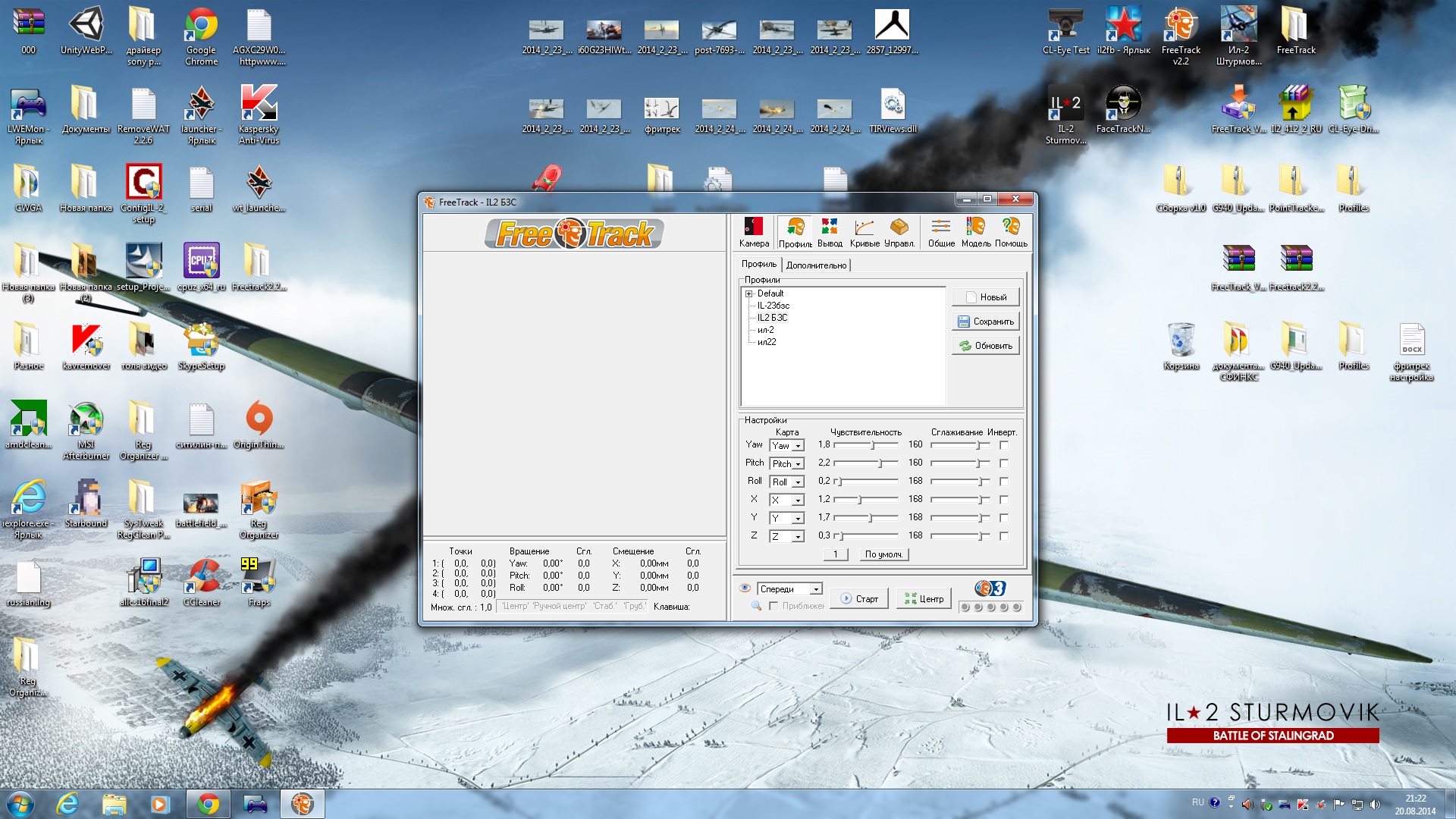Open the Pitch map dropdown
Viewport: 1456px width, 819px height.
[798, 464]
